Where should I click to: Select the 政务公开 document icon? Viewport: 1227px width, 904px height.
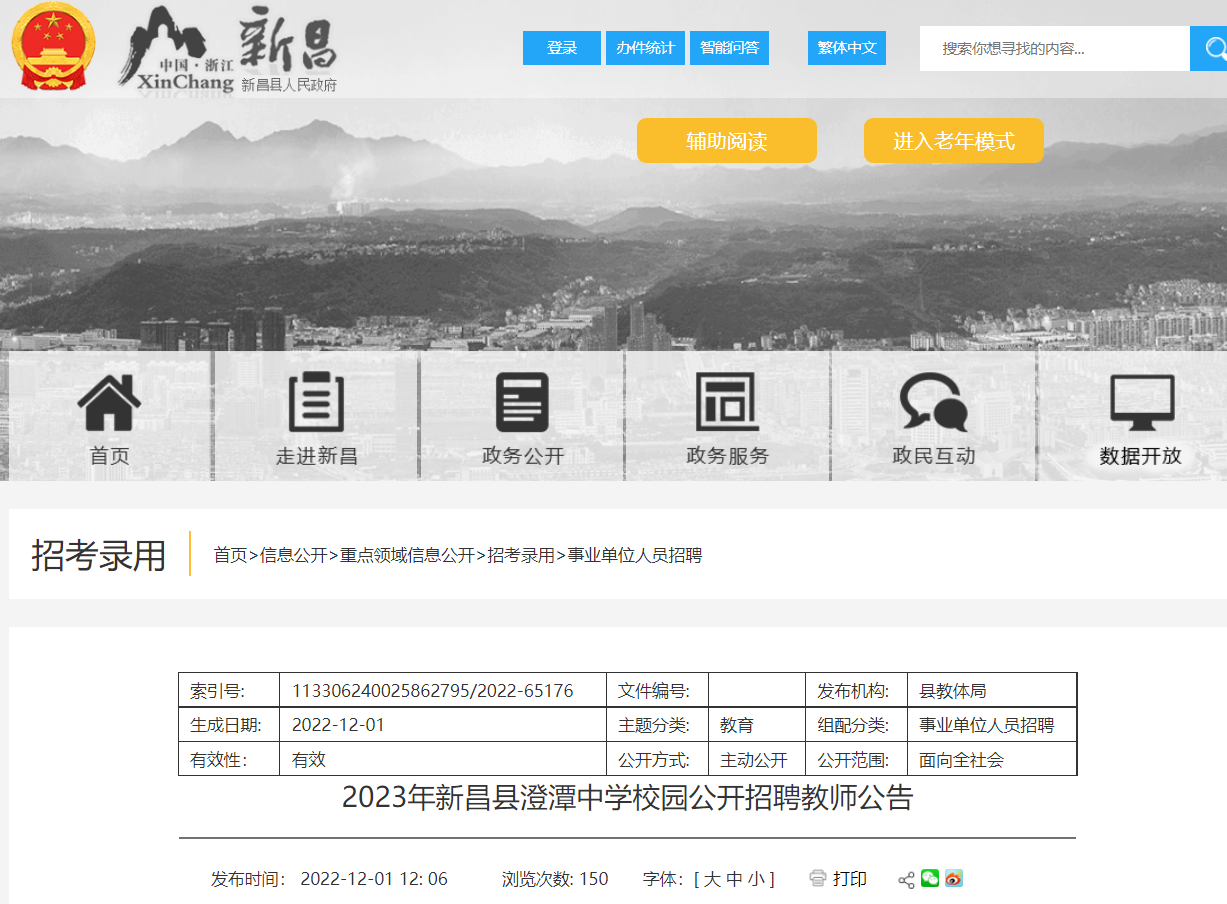click(x=522, y=402)
